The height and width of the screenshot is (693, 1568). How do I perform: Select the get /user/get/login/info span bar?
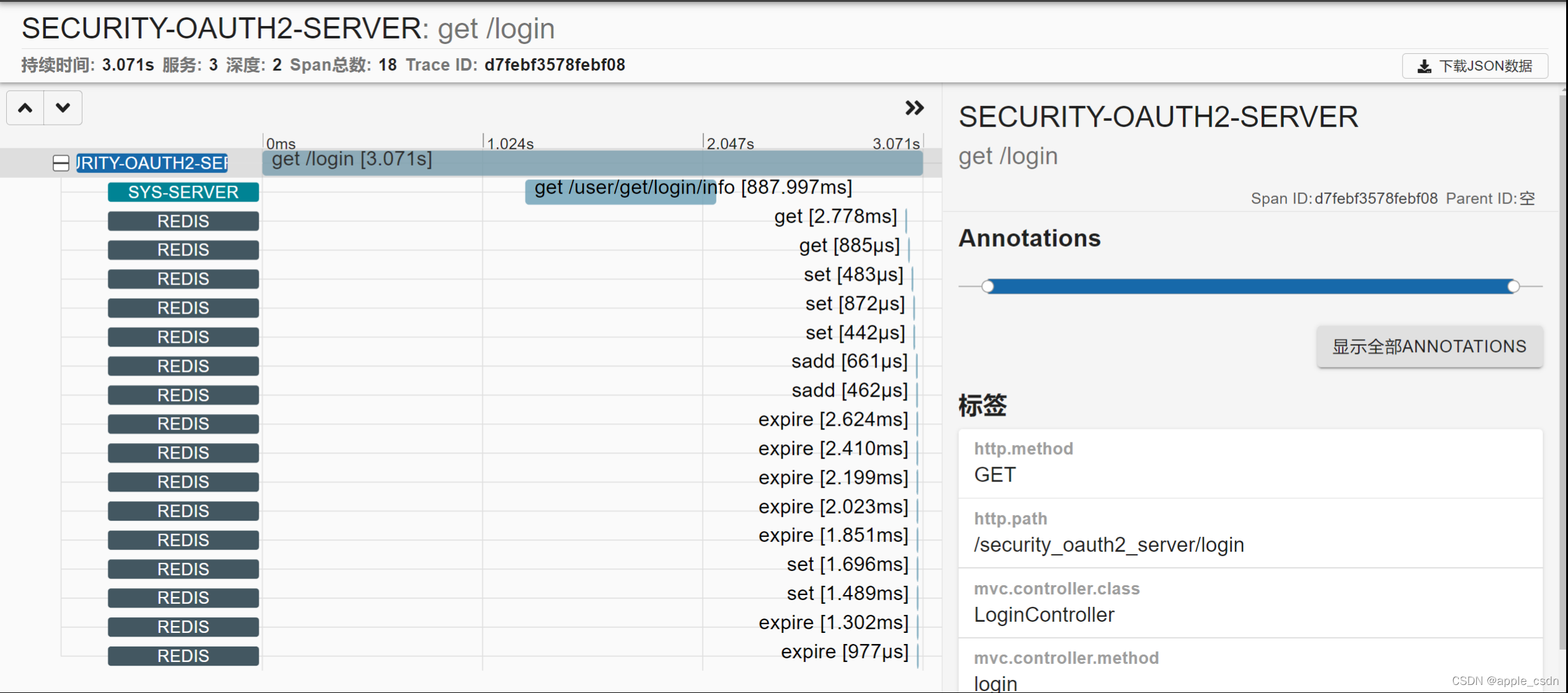tap(620, 192)
